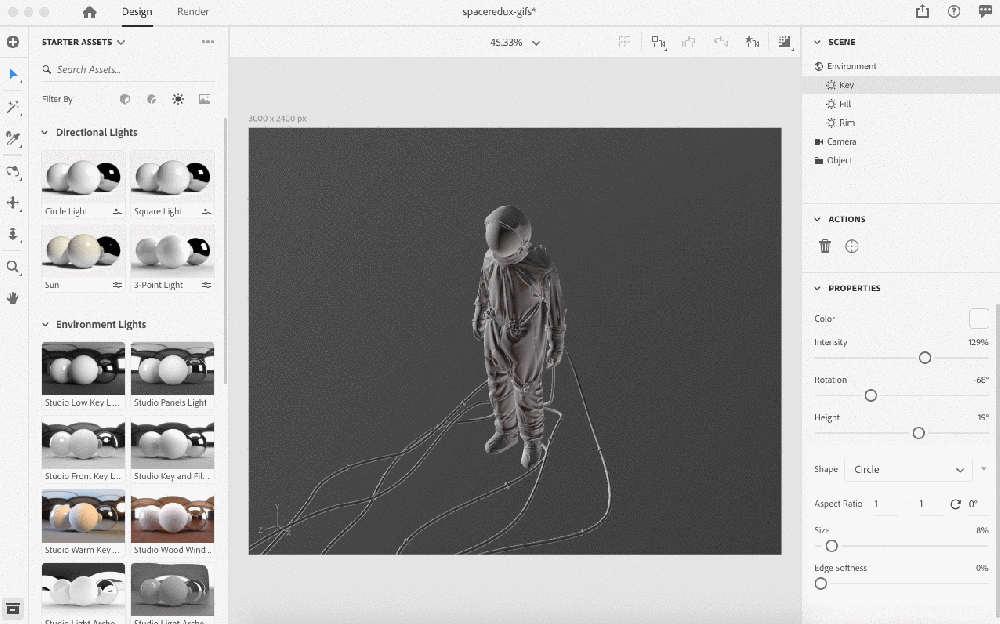Switch to the Render tab
This screenshot has width=1000, height=624.
(x=193, y=12)
